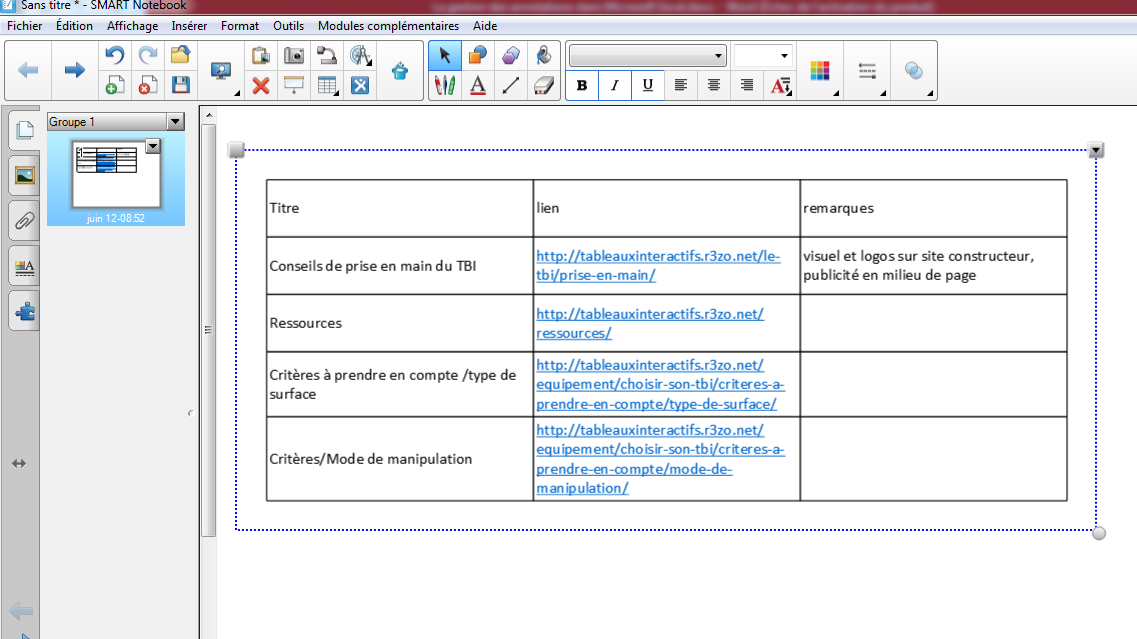
Task: Open the Affichage menu
Action: (x=133, y=26)
